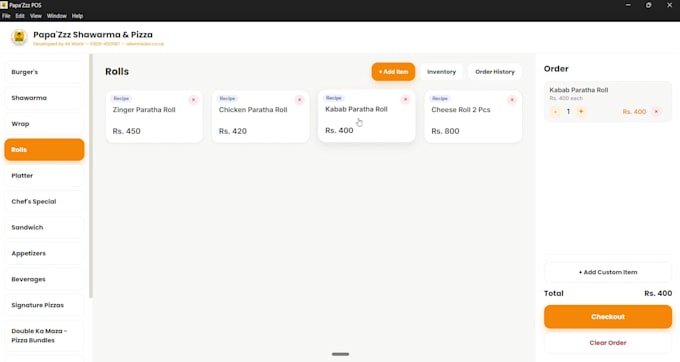Click the Total amount Rs. 400
Image resolution: width=680 pixels, height=362 pixels.
pos(658,294)
